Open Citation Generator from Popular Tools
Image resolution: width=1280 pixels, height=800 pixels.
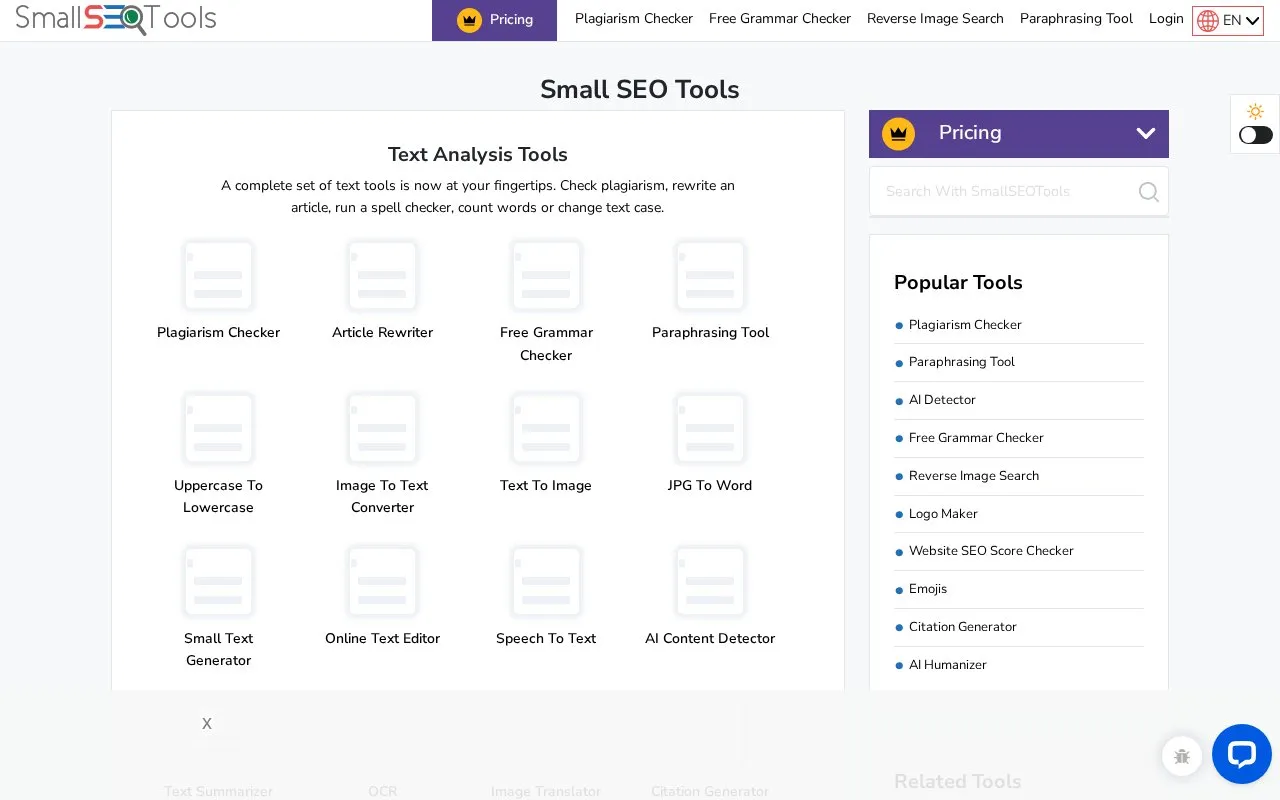(x=963, y=627)
